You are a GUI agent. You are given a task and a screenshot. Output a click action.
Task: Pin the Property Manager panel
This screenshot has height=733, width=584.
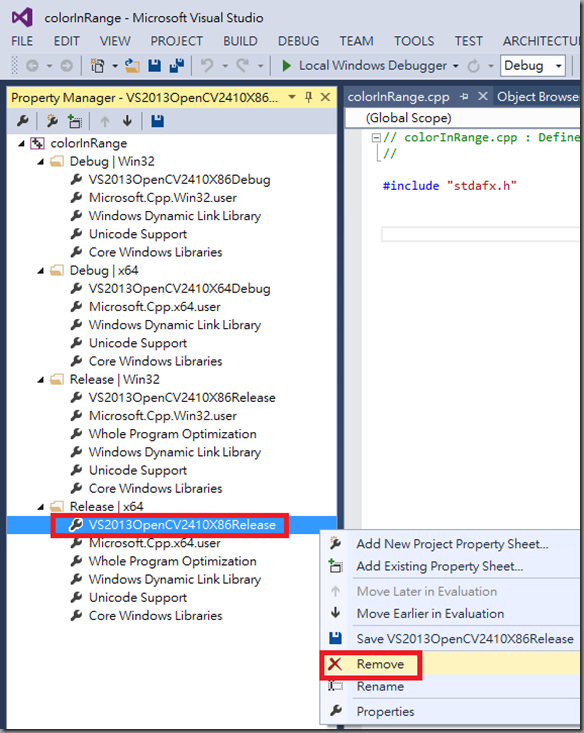(x=308, y=97)
